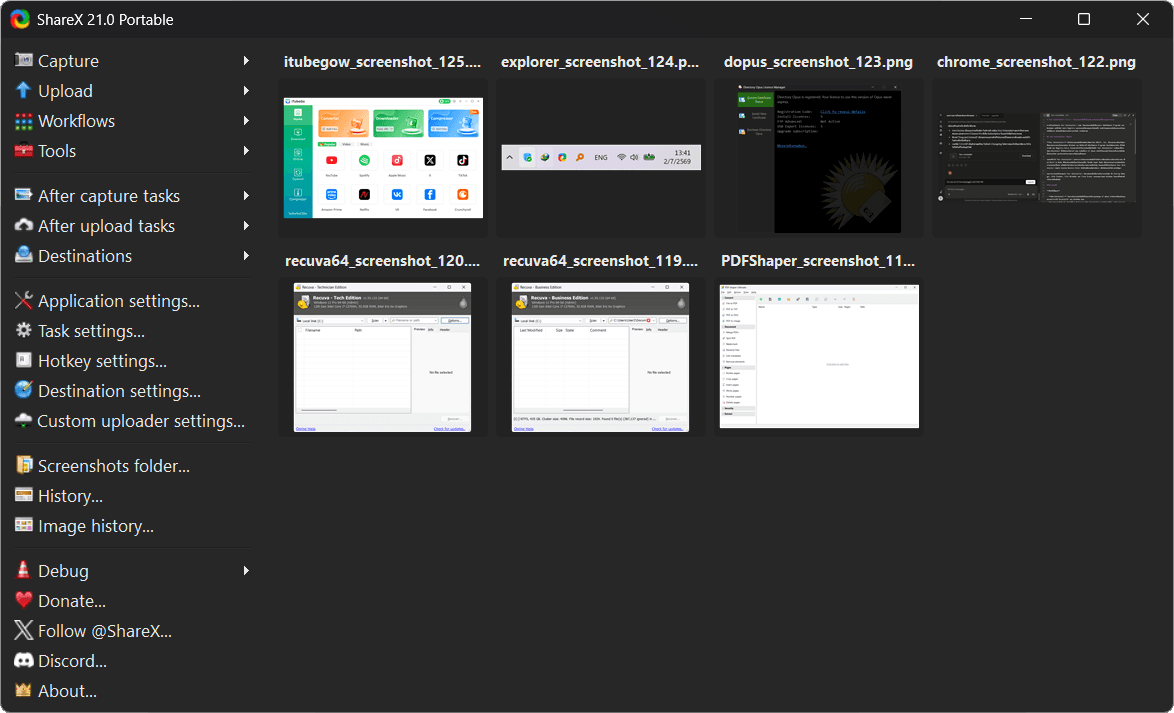Open the After capture tasks menu label
1174x713 pixels.
109,195
